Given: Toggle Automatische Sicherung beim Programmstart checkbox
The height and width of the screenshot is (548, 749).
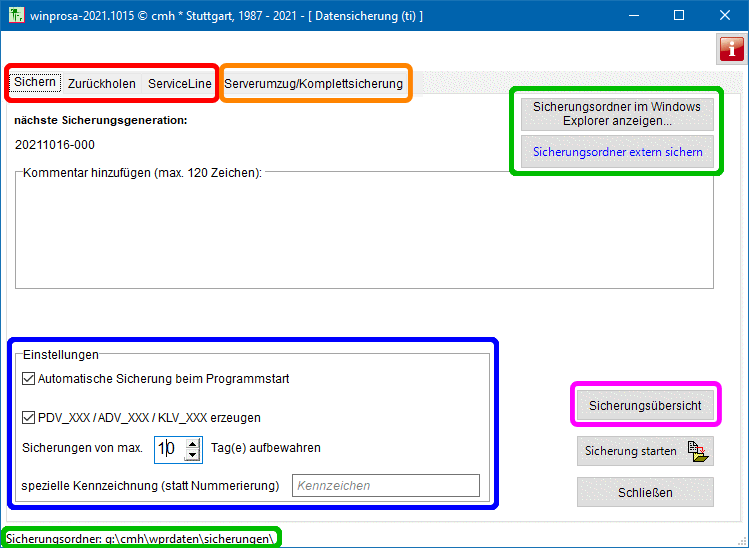Looking at the screenshot, I should [x=28, y=379].
